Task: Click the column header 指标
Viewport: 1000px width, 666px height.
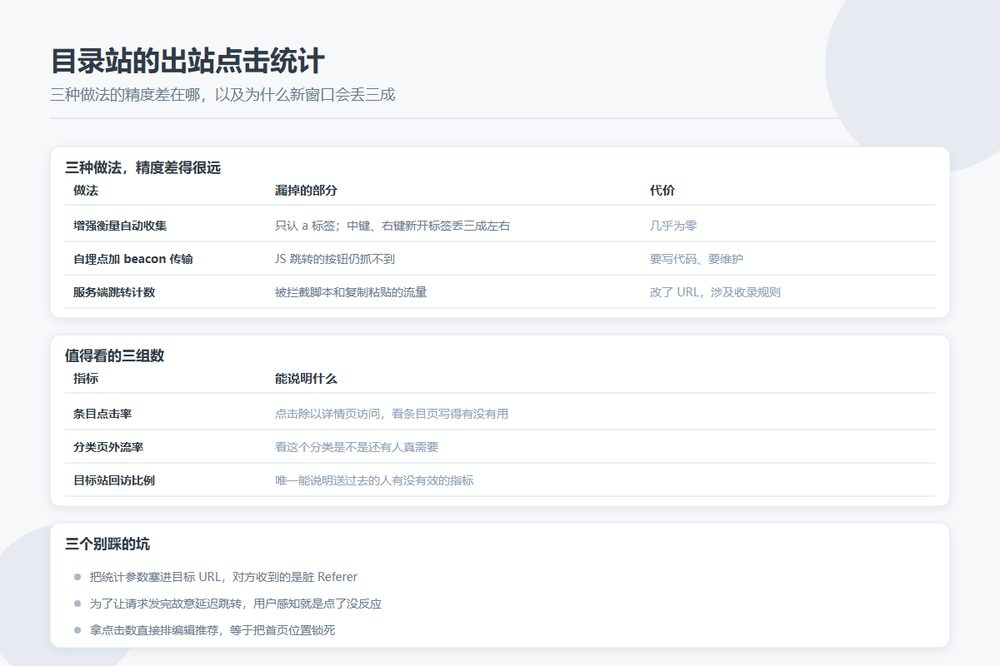Action: 85,378
